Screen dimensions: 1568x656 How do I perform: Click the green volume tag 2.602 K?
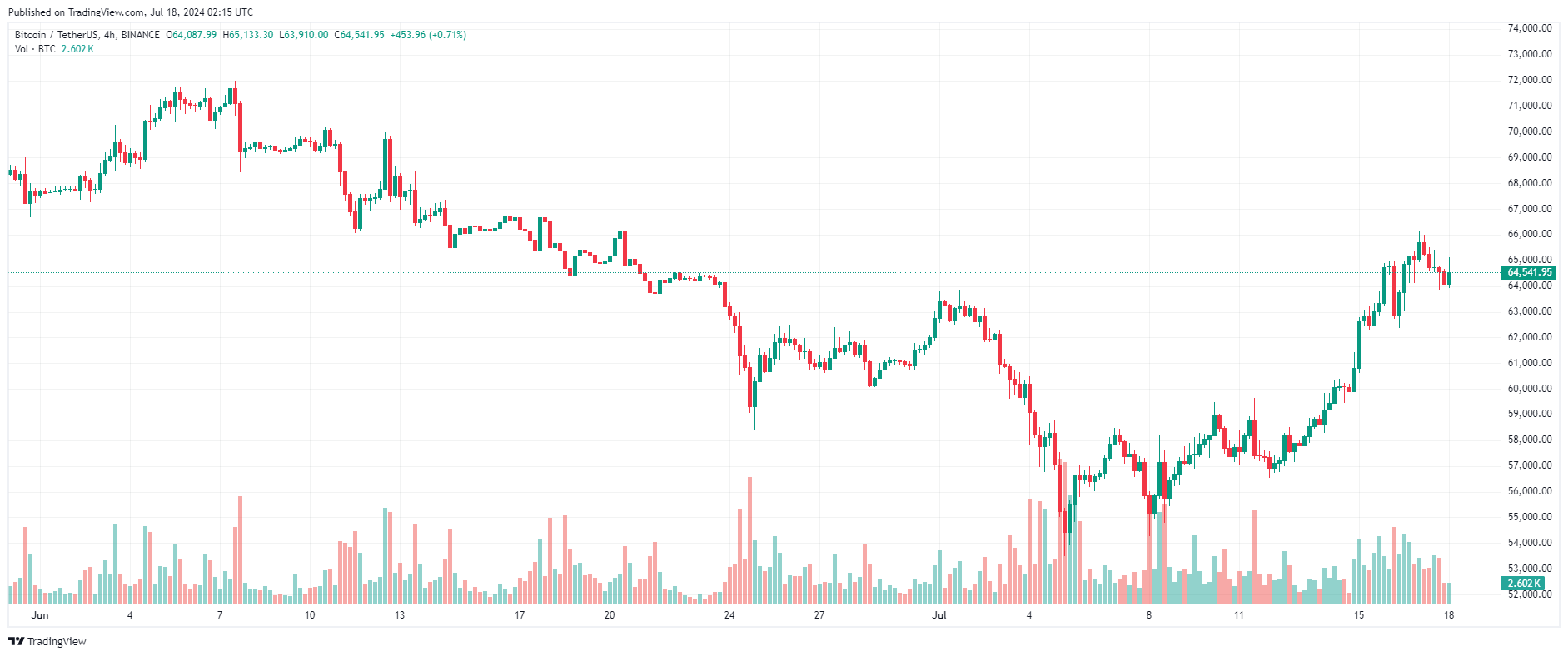coord(1523,584)
